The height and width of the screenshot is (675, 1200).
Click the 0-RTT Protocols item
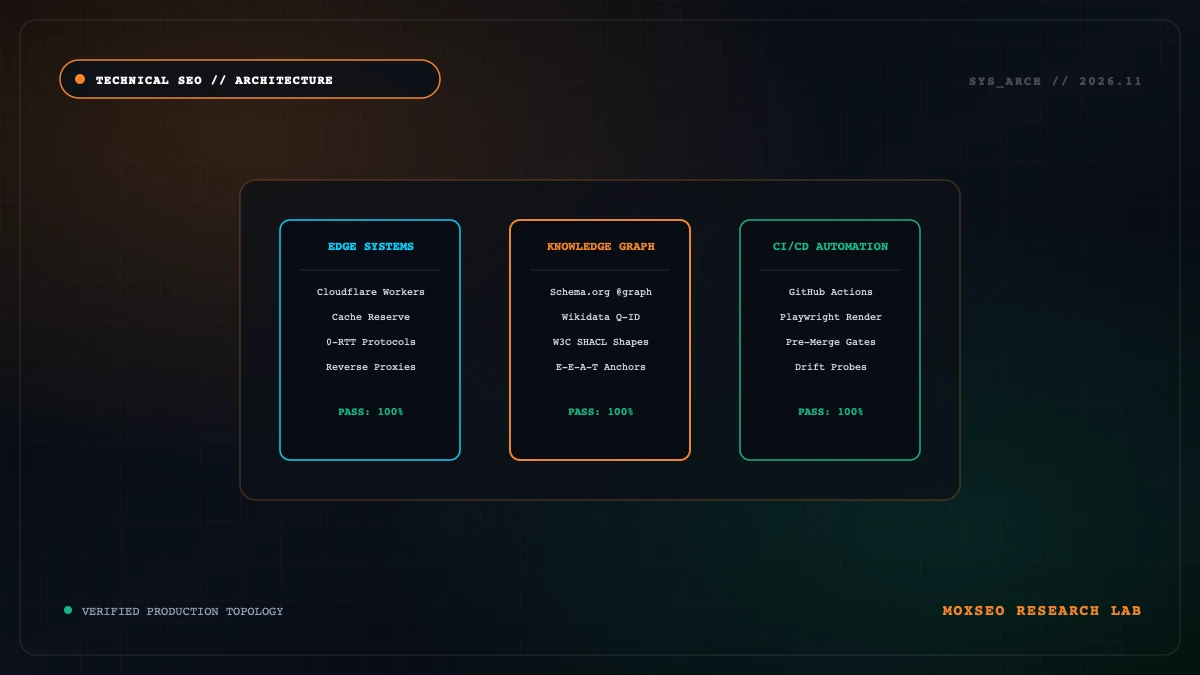pos(371,342)
